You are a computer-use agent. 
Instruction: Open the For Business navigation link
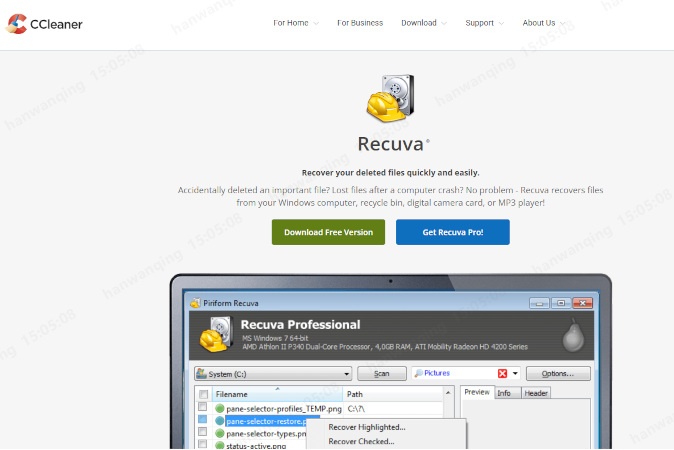(x=360, y=23)
